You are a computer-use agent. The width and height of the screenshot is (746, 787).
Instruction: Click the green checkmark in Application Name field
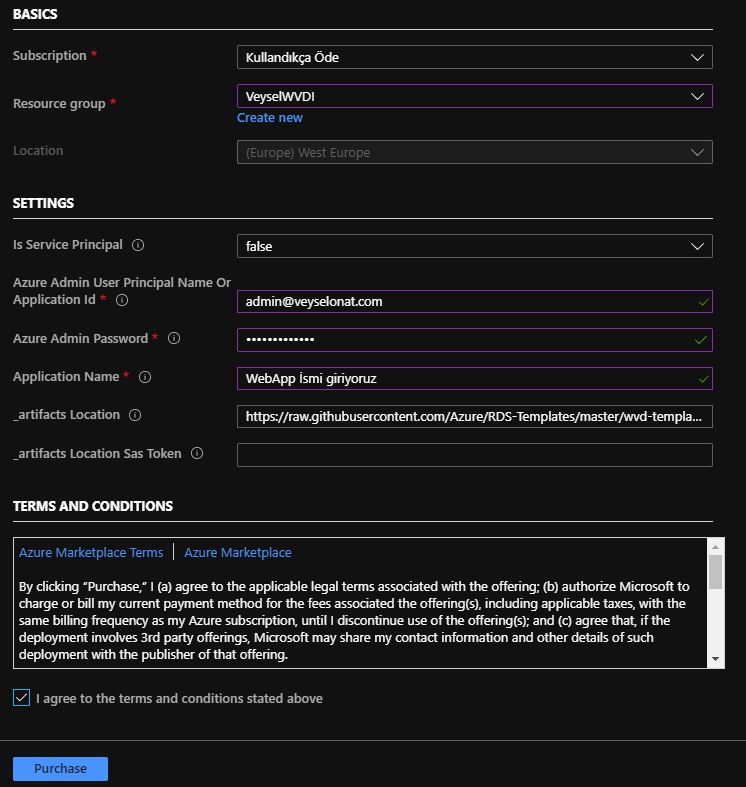coord(703,379)
